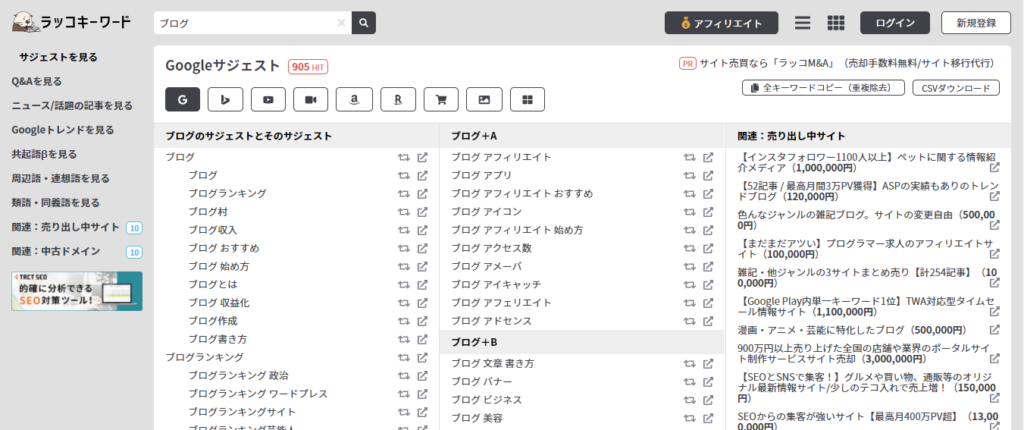Click the ブログ 収益化 suggestion
Viewport: 1024px width, 430px height.
[x=219, y=303]
